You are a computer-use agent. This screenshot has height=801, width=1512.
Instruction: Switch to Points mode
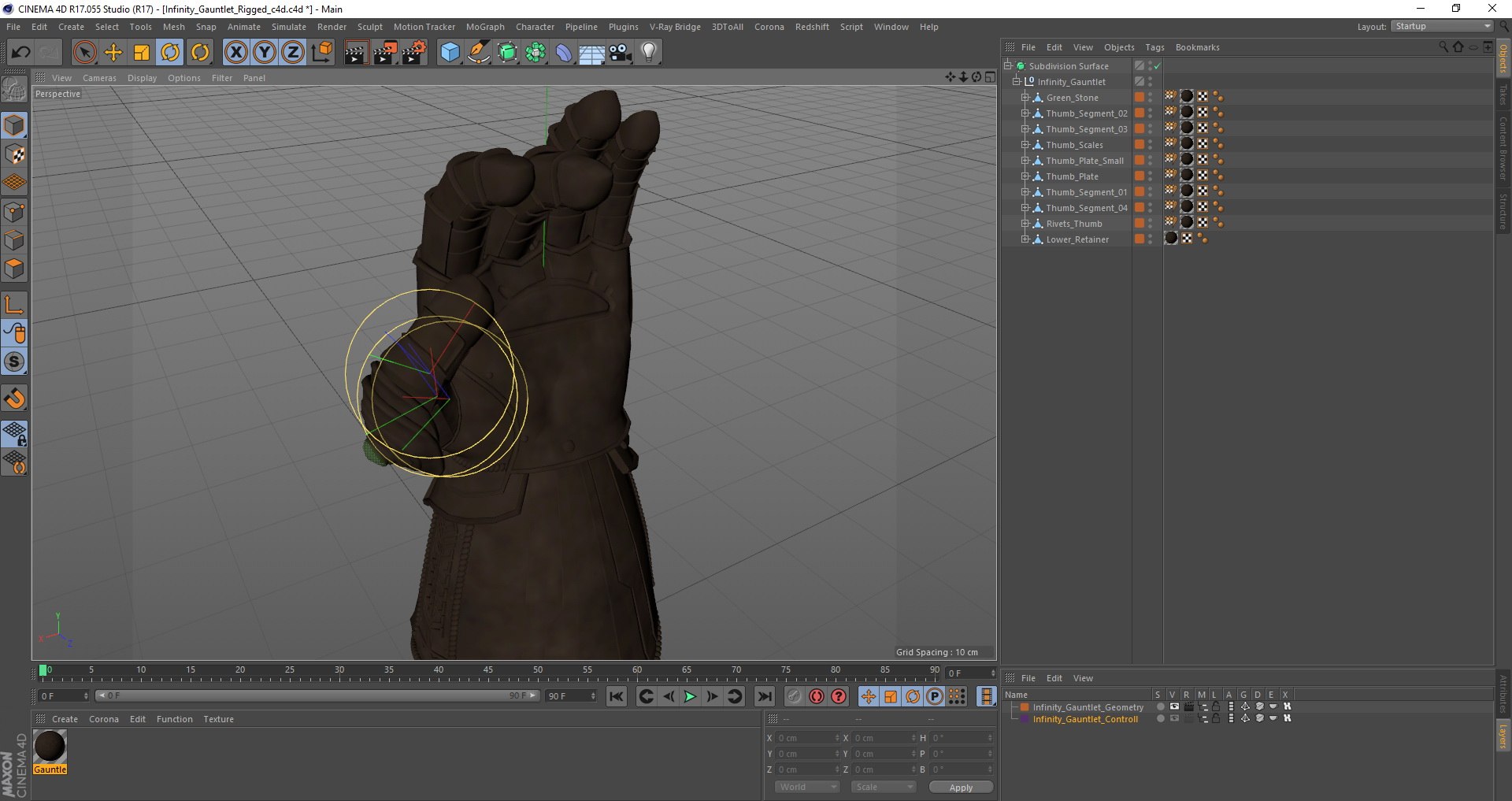point(14,212)
